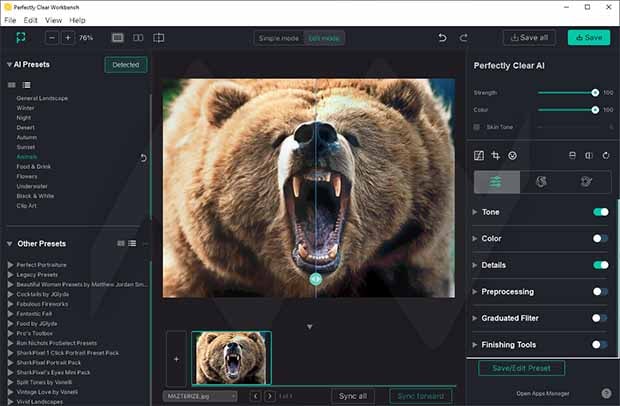
Task: Select the bear thumbnail in filmstrip
Action: (x=231, y=357)
